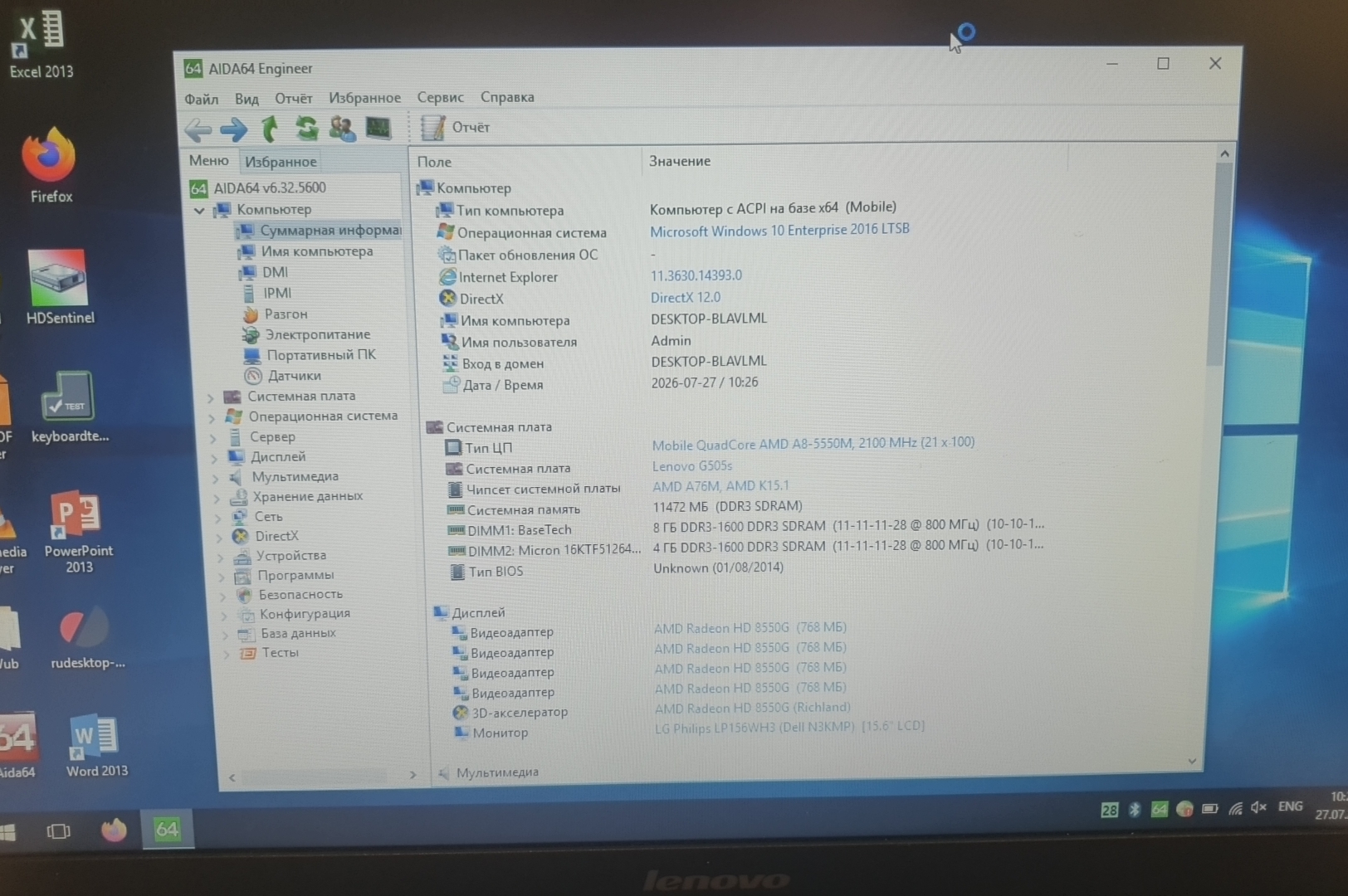This screenshot has width=1348, height=896.
Task: Open the PowerPoint 2013 desktop shortcut
Action: [x=79, y=532]
